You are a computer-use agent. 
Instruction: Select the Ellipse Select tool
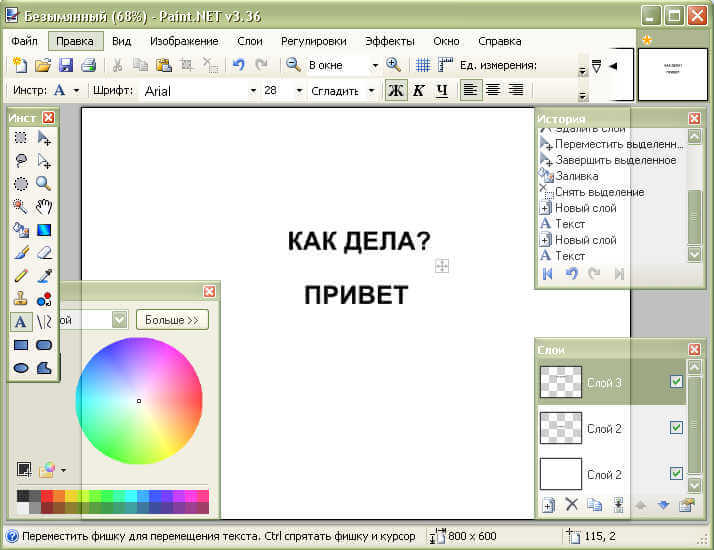[20, 183]
